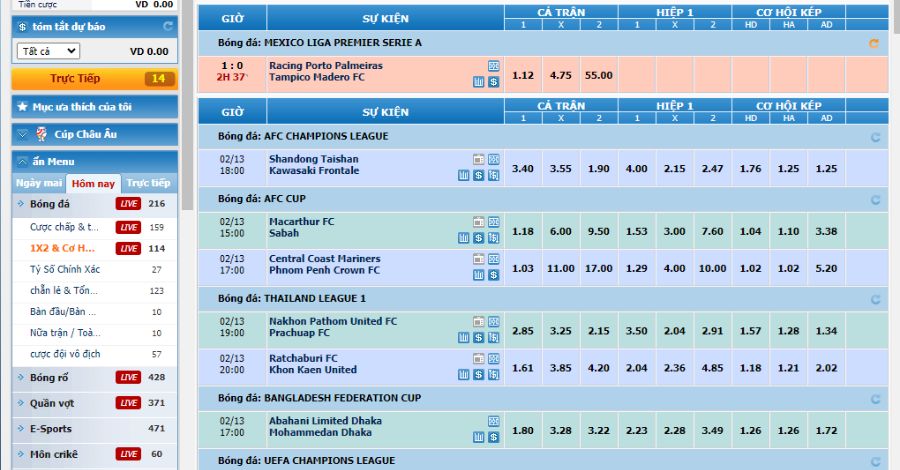This screenshot has height=470, width=900.
Task: Open match field view for Racing Porto Palmeiras
Action: point(494,66)
